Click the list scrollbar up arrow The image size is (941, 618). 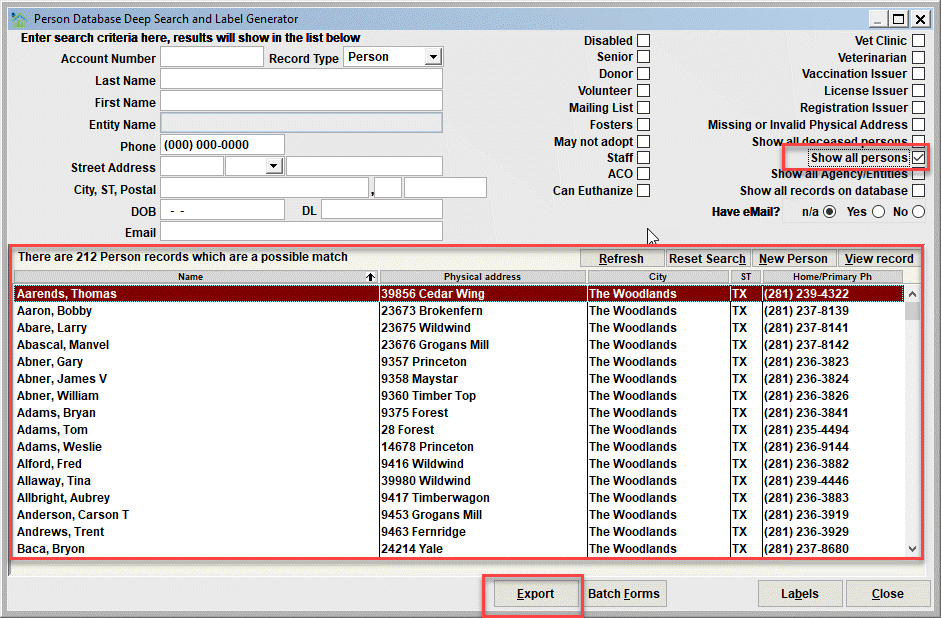(912, 294)
